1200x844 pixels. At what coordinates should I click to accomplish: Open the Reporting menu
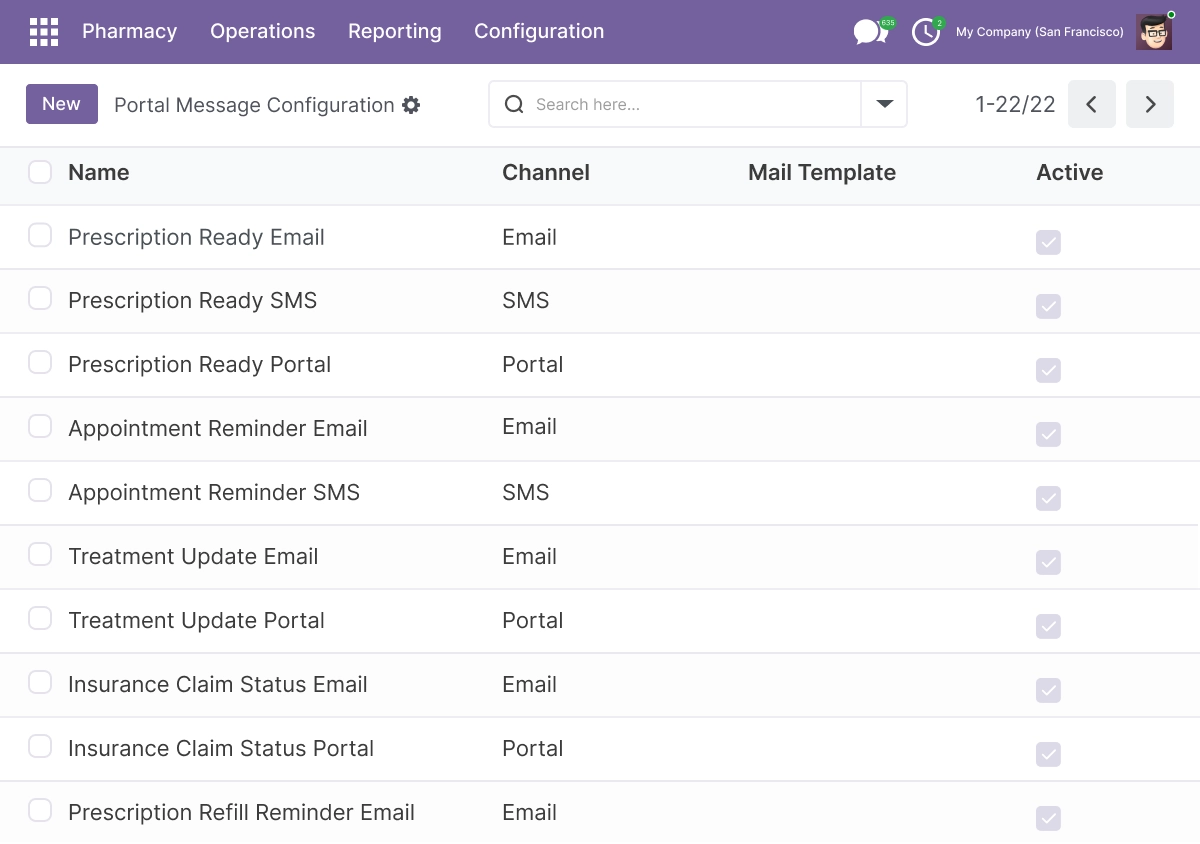(x=395, y=32)
